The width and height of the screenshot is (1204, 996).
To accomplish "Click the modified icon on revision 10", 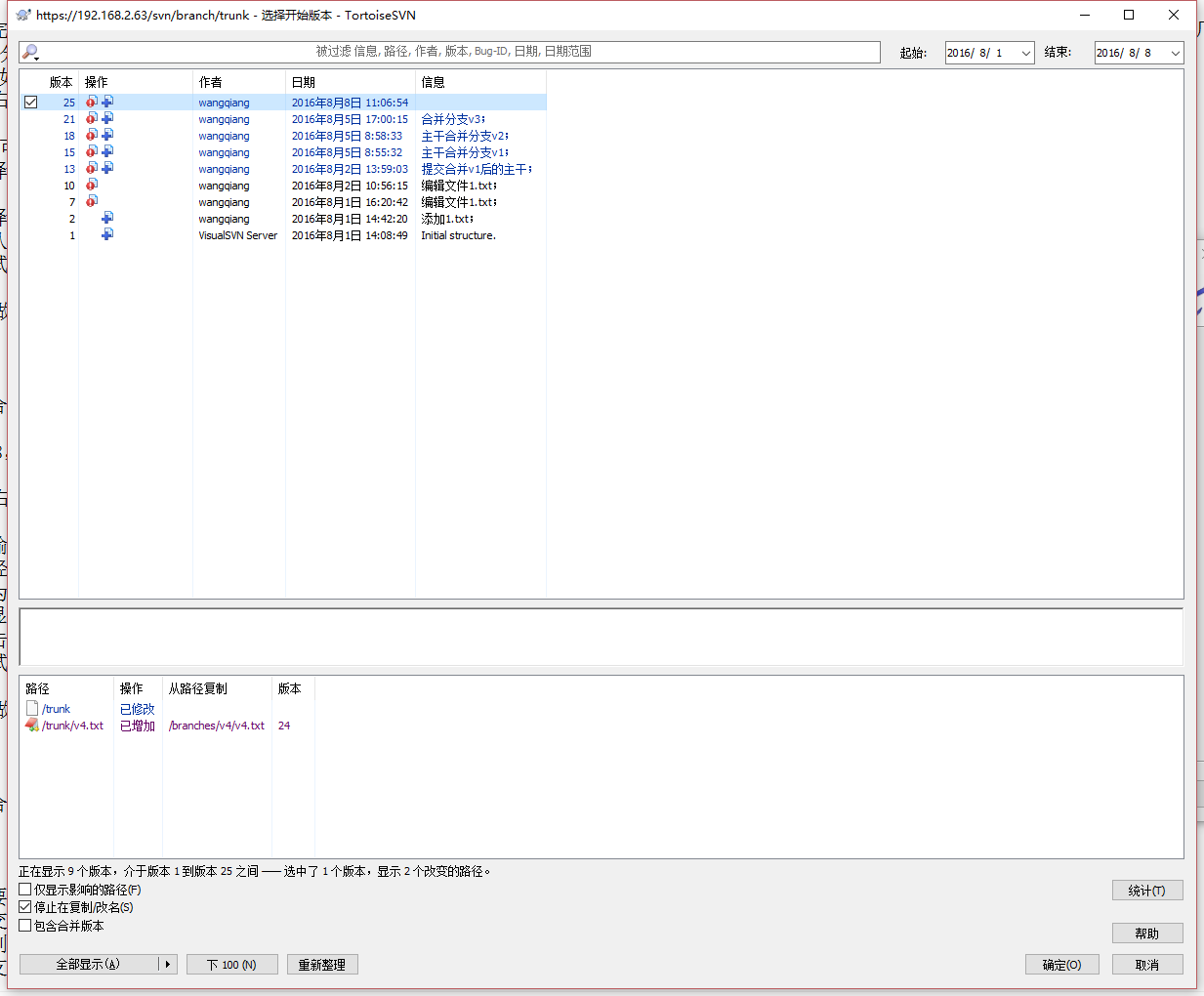I will coord(92,185).
